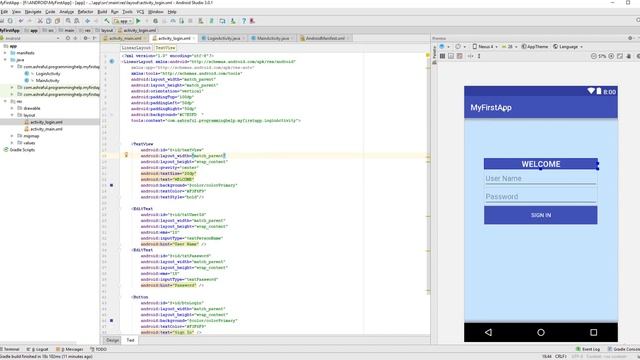The height and width of the screenshot is (360, 640).
Task: Collapse the java folder
Action: tap(5, 60)
